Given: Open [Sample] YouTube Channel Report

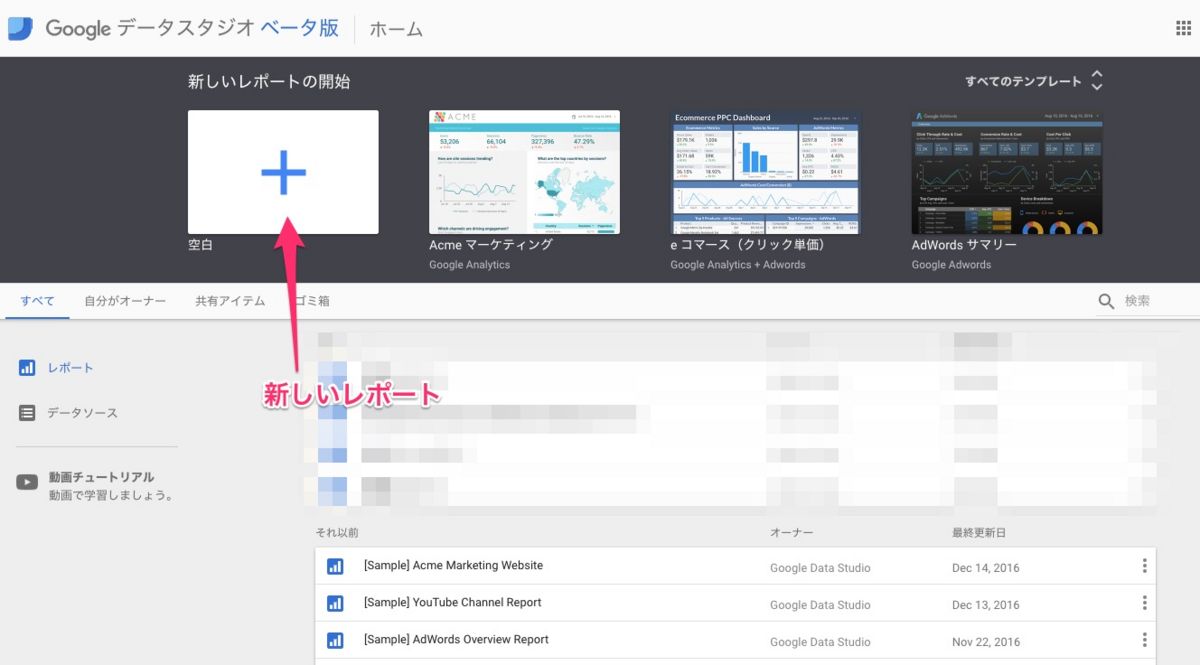Looking at the screenshot, I should click(x=452, y=603).
